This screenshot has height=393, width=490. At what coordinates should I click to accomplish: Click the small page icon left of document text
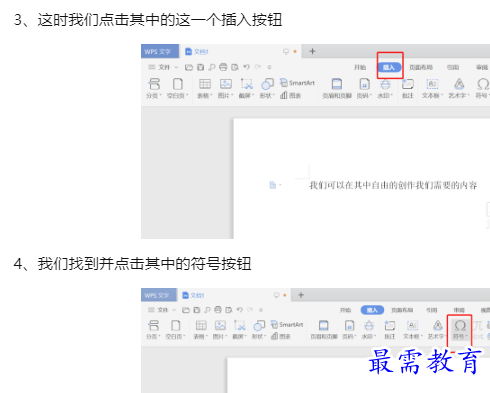(x=273, y=185)
